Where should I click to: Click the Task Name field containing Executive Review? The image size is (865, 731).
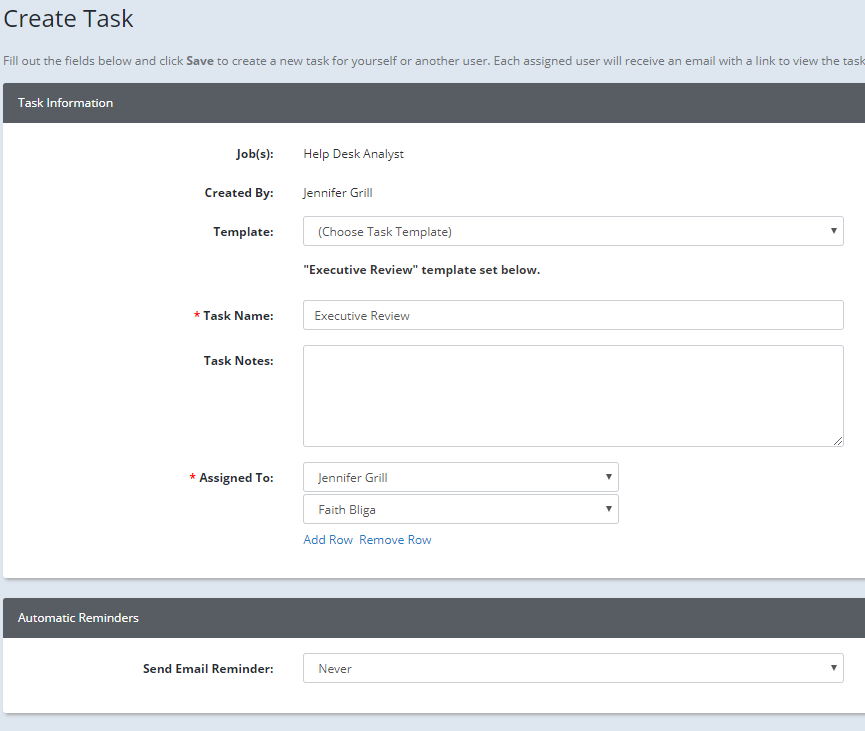(573, 315)
